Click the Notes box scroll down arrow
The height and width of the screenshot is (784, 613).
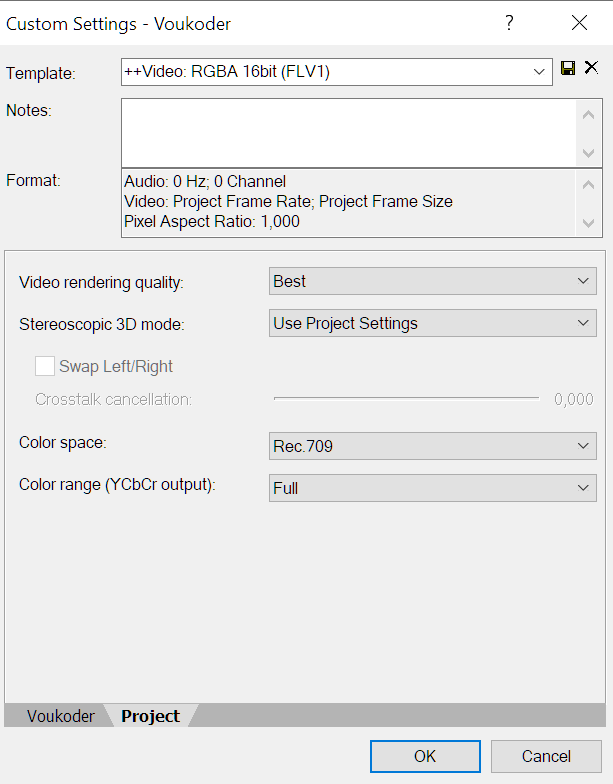588,152
